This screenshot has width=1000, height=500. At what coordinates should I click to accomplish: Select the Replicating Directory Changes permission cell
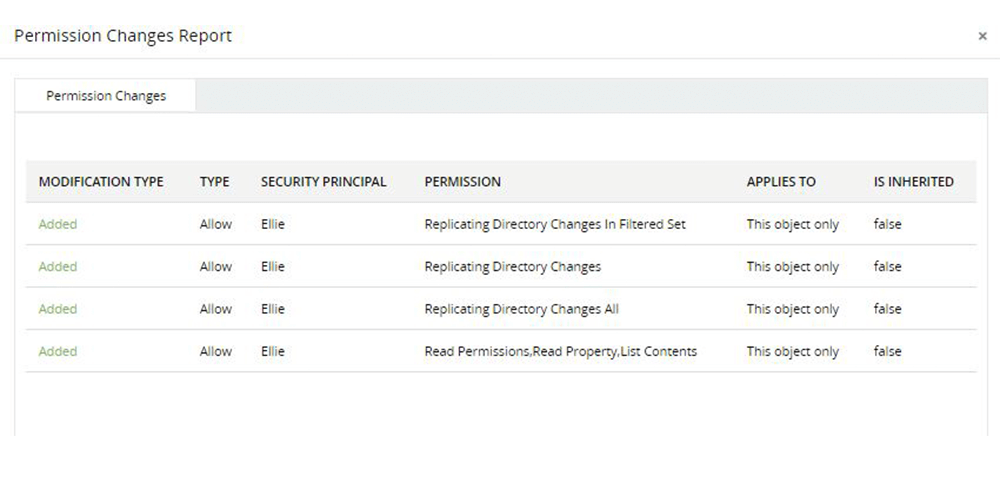click(512, 267)
